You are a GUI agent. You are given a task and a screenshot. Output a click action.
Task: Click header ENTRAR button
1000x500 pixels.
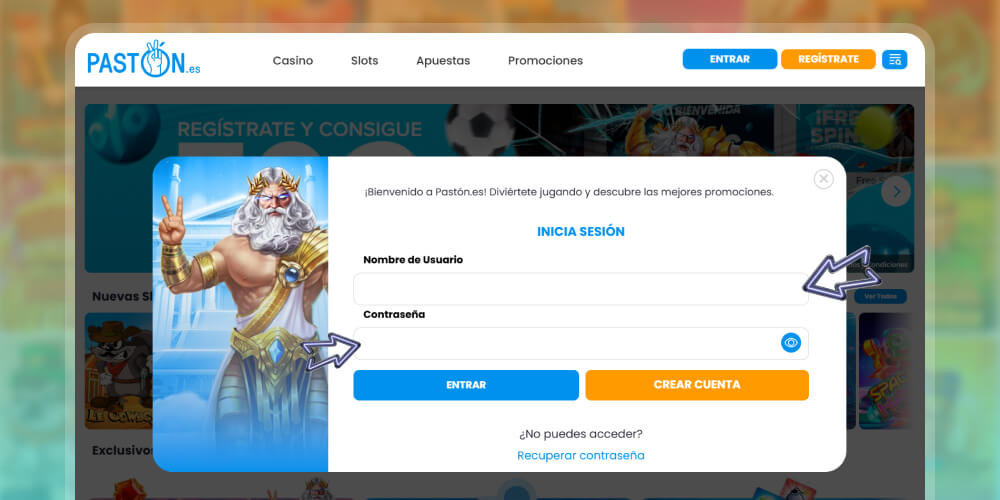(x=730, y=59)
